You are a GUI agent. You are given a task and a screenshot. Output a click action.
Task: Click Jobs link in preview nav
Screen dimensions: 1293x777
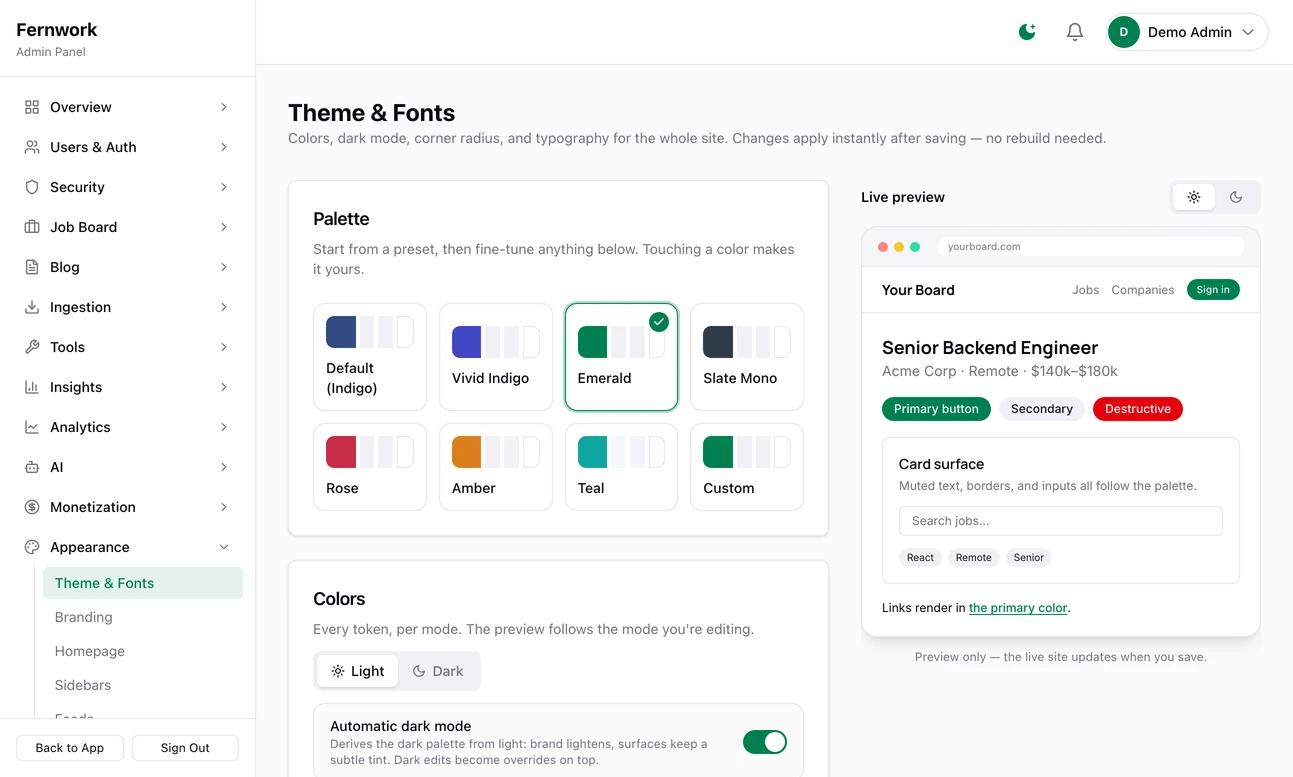(x=1085, y=290)
